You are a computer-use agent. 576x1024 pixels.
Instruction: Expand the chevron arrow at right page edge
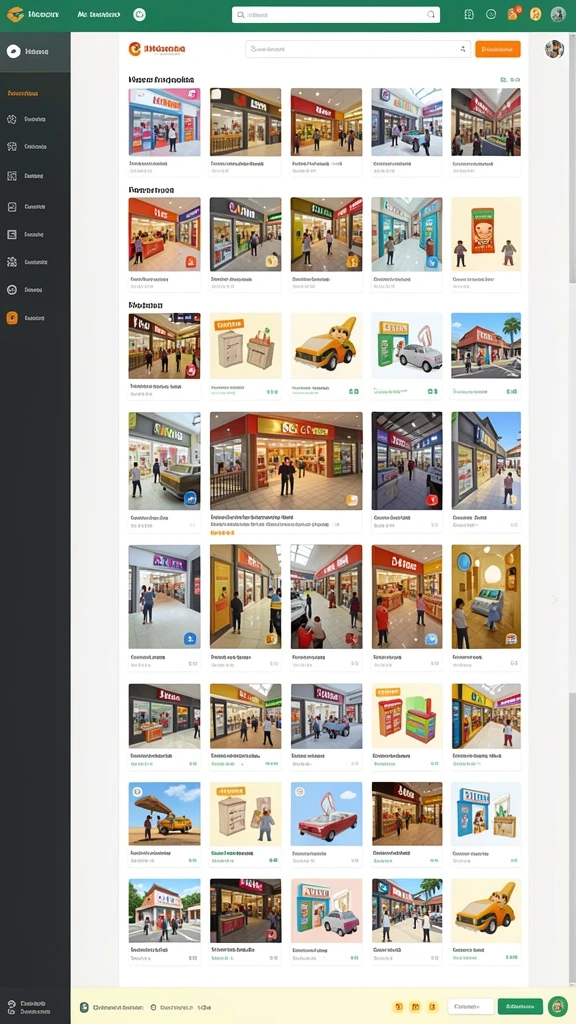tap(554, 599)
